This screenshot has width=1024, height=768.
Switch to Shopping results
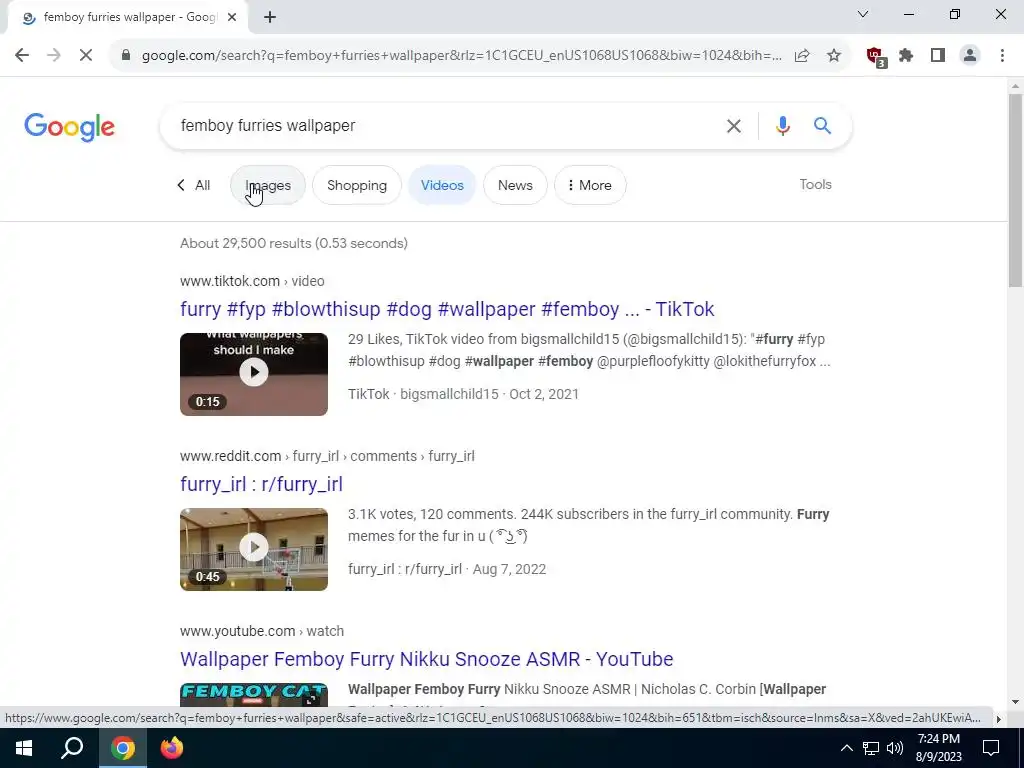click(357, 185)
